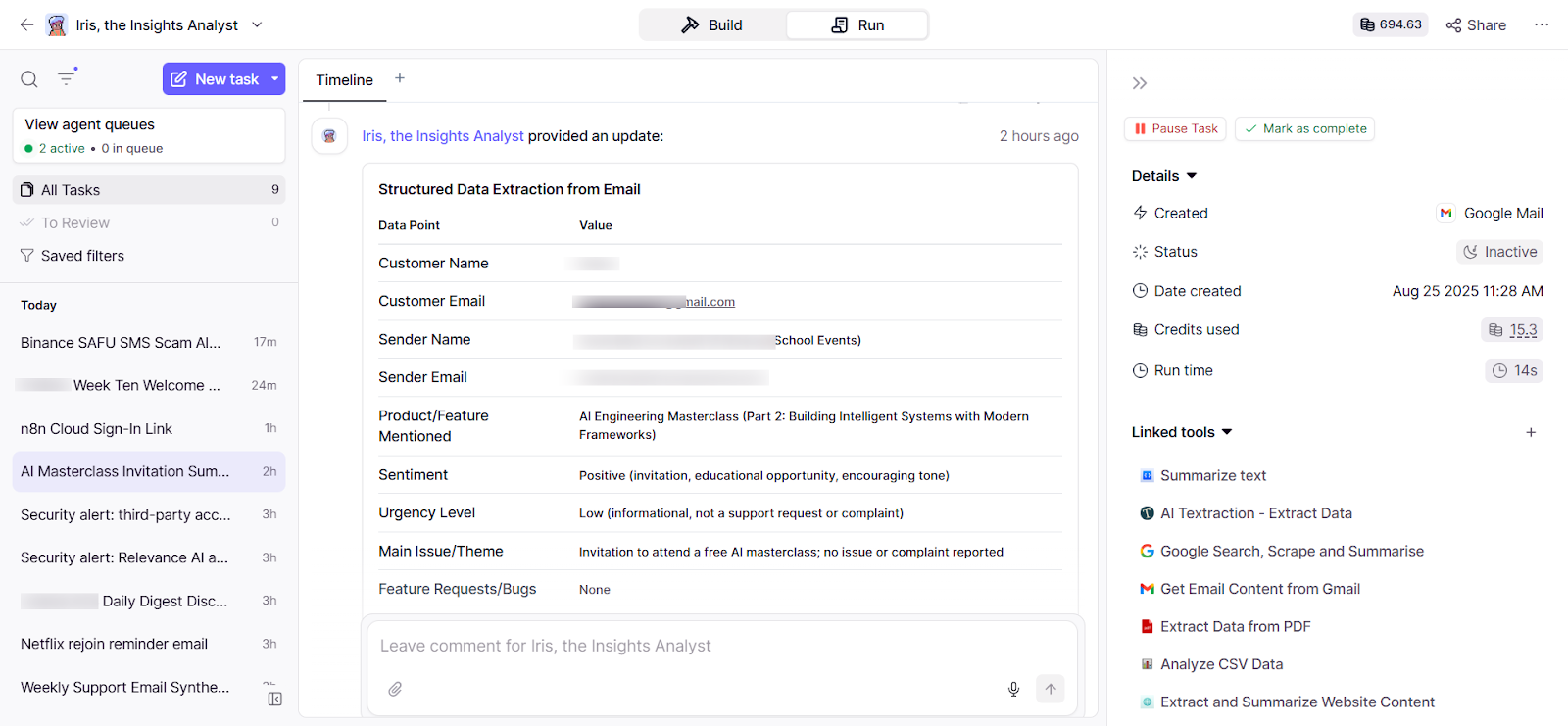Open the Week Ten Welcome task
Screen dimensions: 1568x726
[149, 385]
